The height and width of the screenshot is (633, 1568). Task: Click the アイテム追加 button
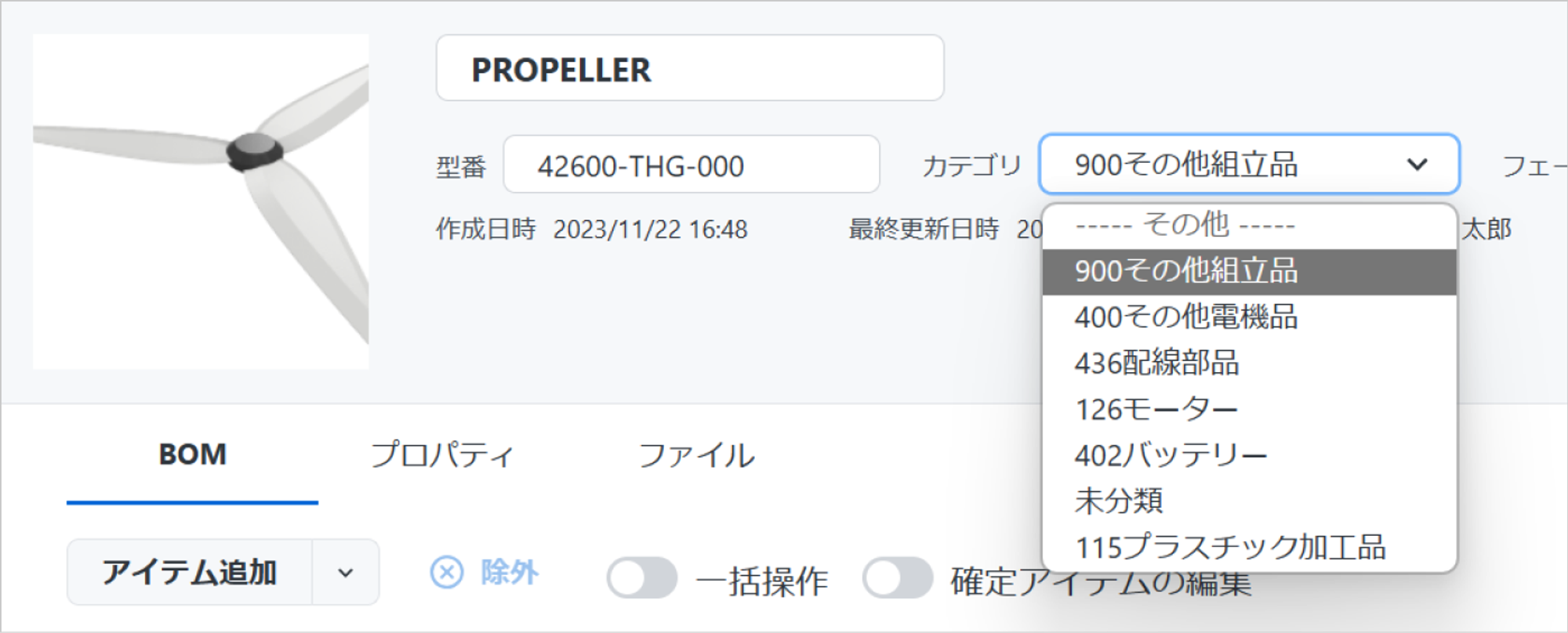pyautogui.click(x=190, y=573)
